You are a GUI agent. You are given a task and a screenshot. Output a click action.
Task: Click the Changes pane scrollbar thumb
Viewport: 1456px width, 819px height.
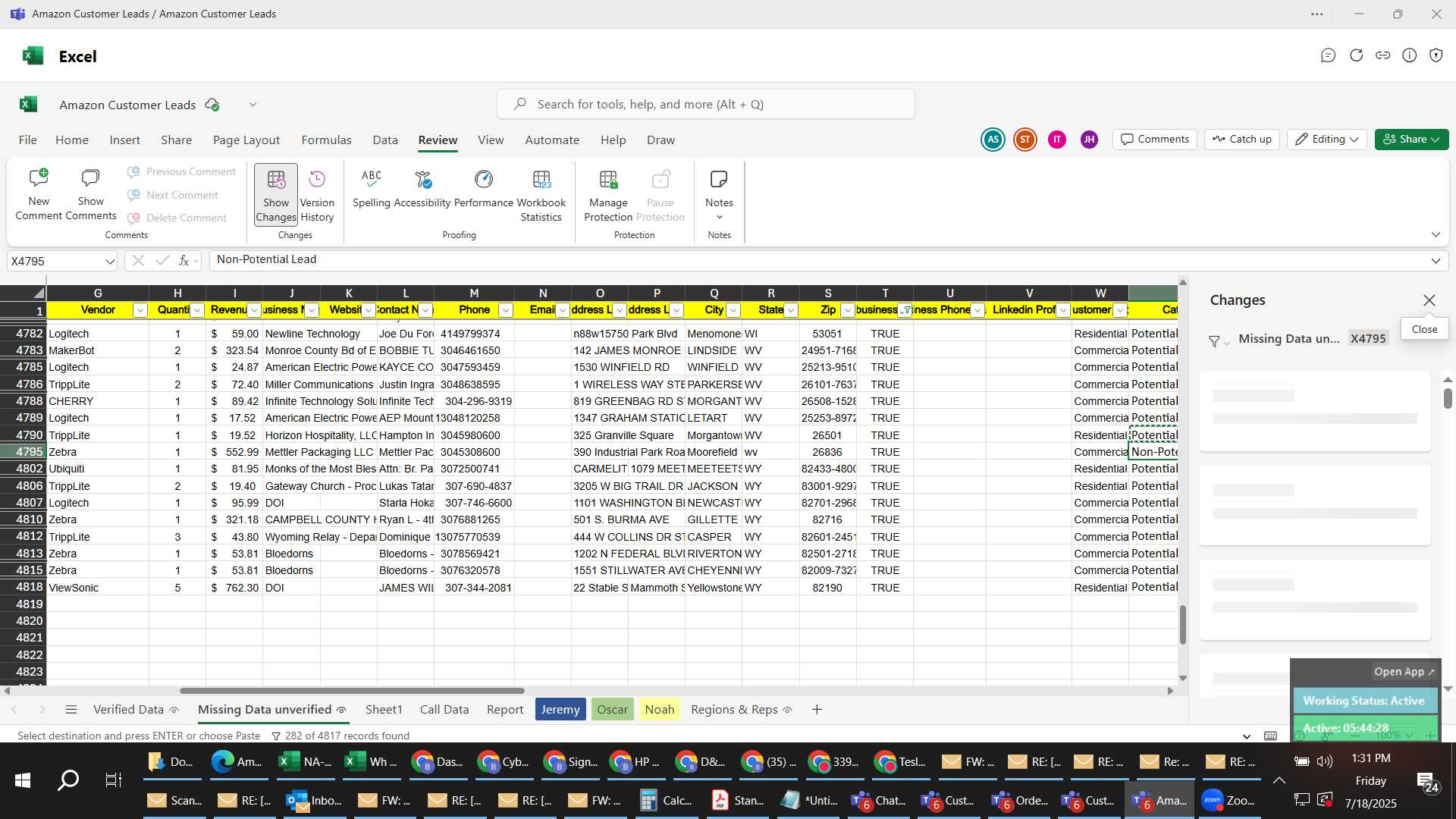click(1448, 398)
